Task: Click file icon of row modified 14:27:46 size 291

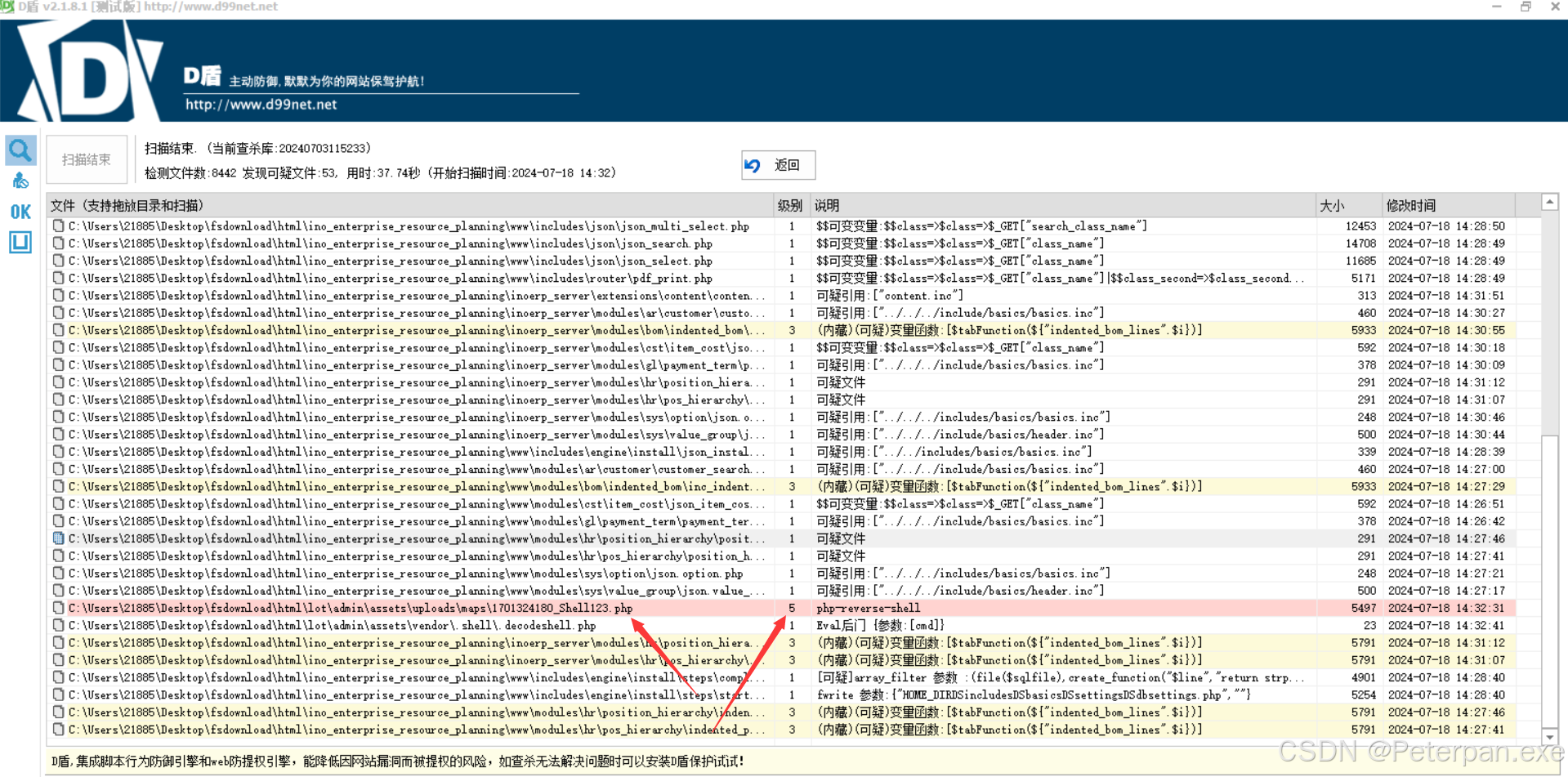Action: pyautogui.click(x=58, y=538)
